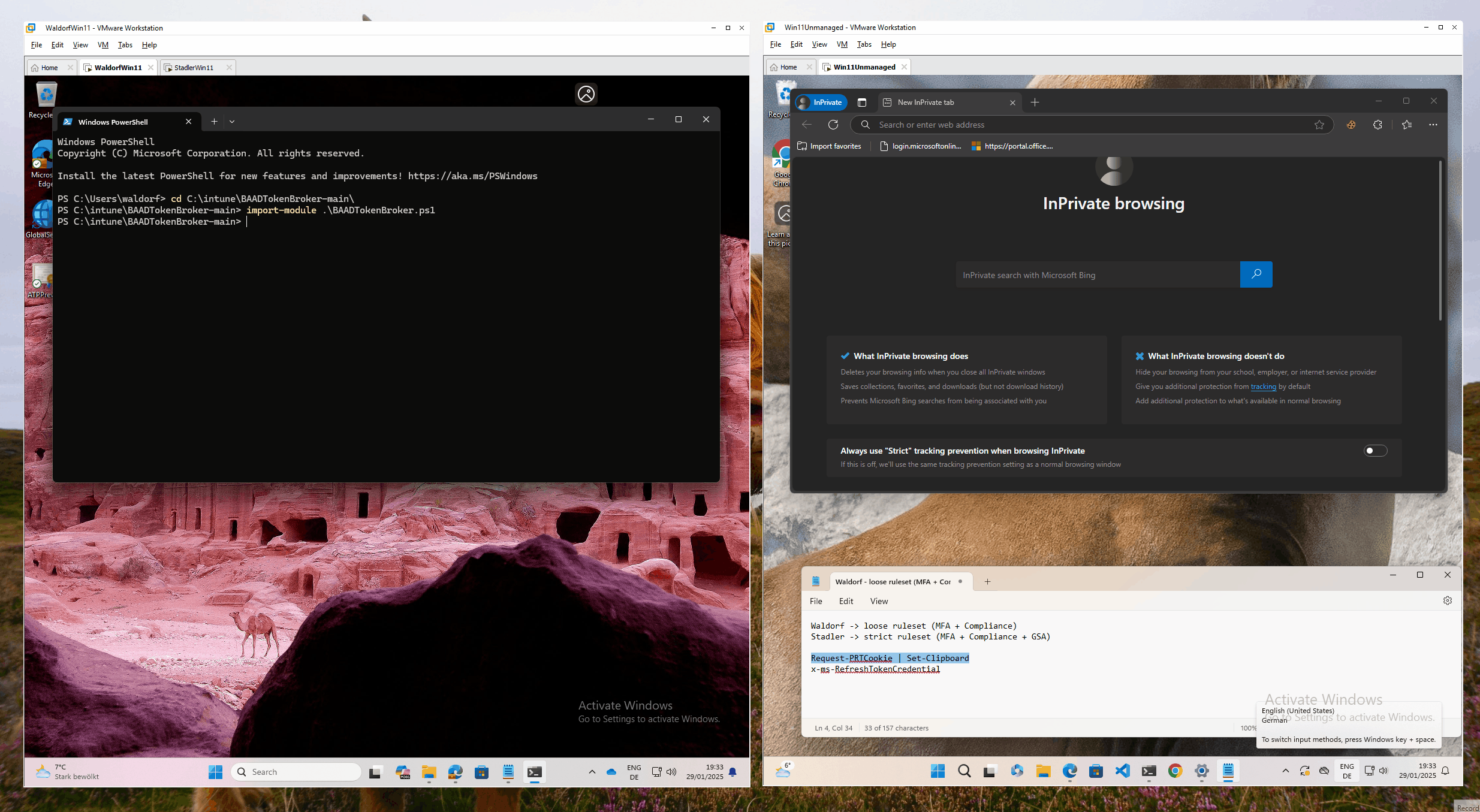Screen dimensions: 1480x812
Task: Add new tab in Windows PowerShell terminal
Action: click(214, 122)
